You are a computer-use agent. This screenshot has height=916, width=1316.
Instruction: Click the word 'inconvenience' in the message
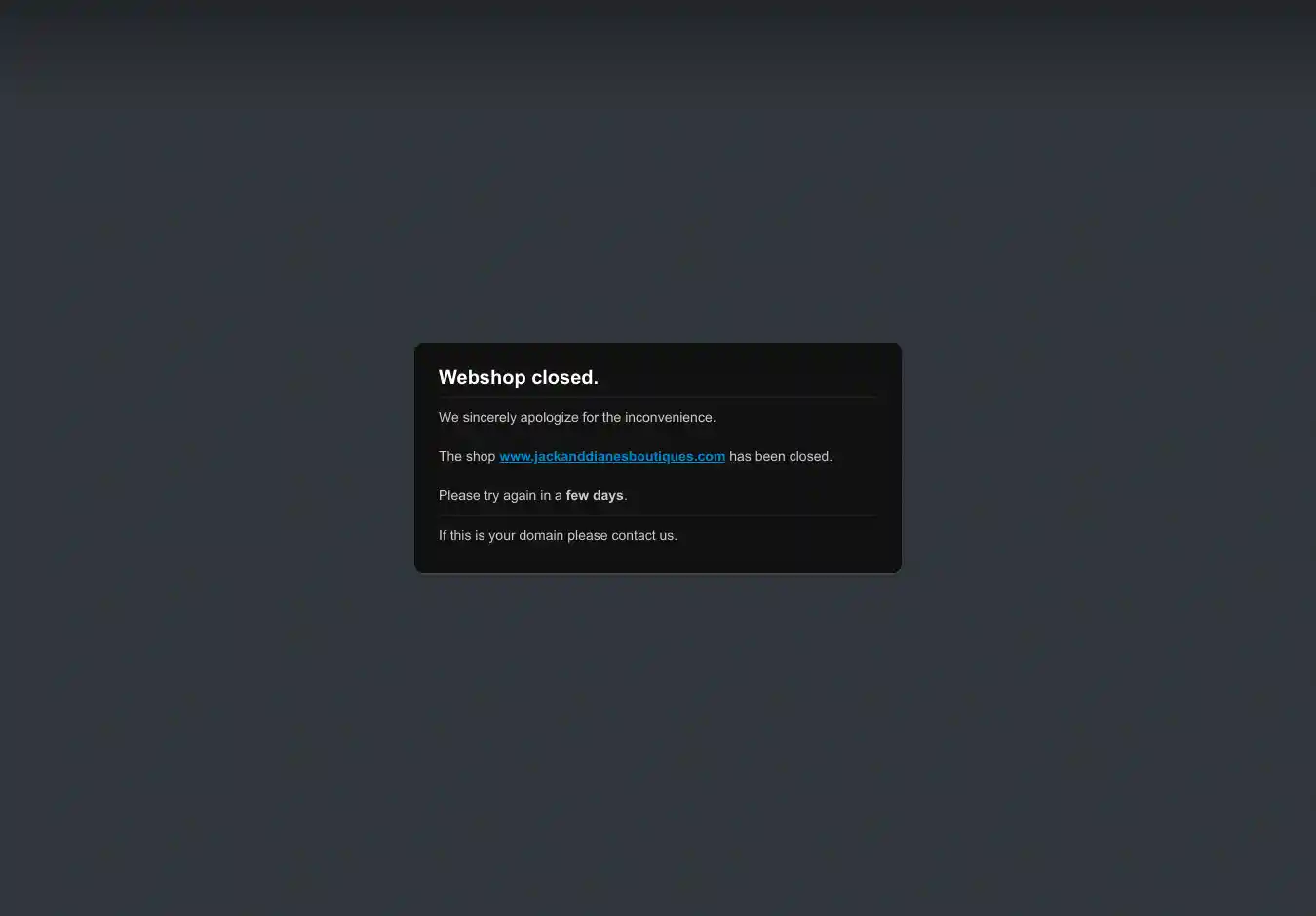(669, 417)
